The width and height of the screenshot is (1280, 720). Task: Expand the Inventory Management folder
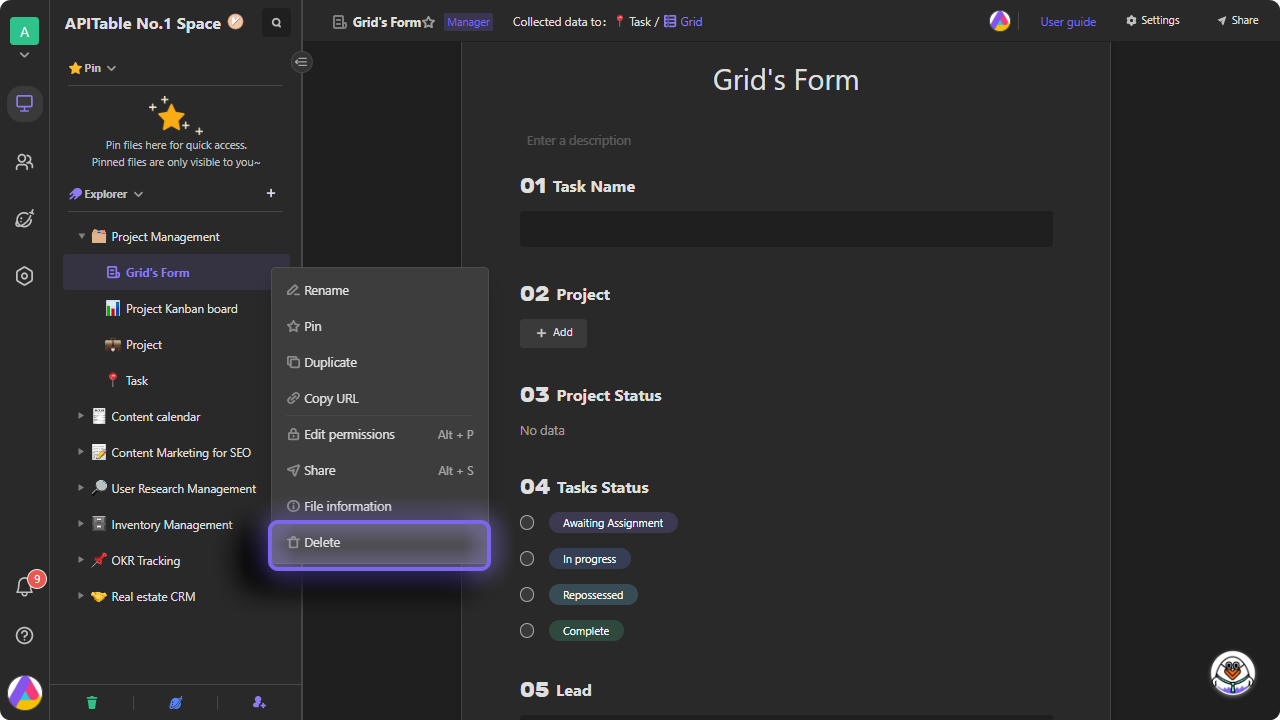[81, 524]
